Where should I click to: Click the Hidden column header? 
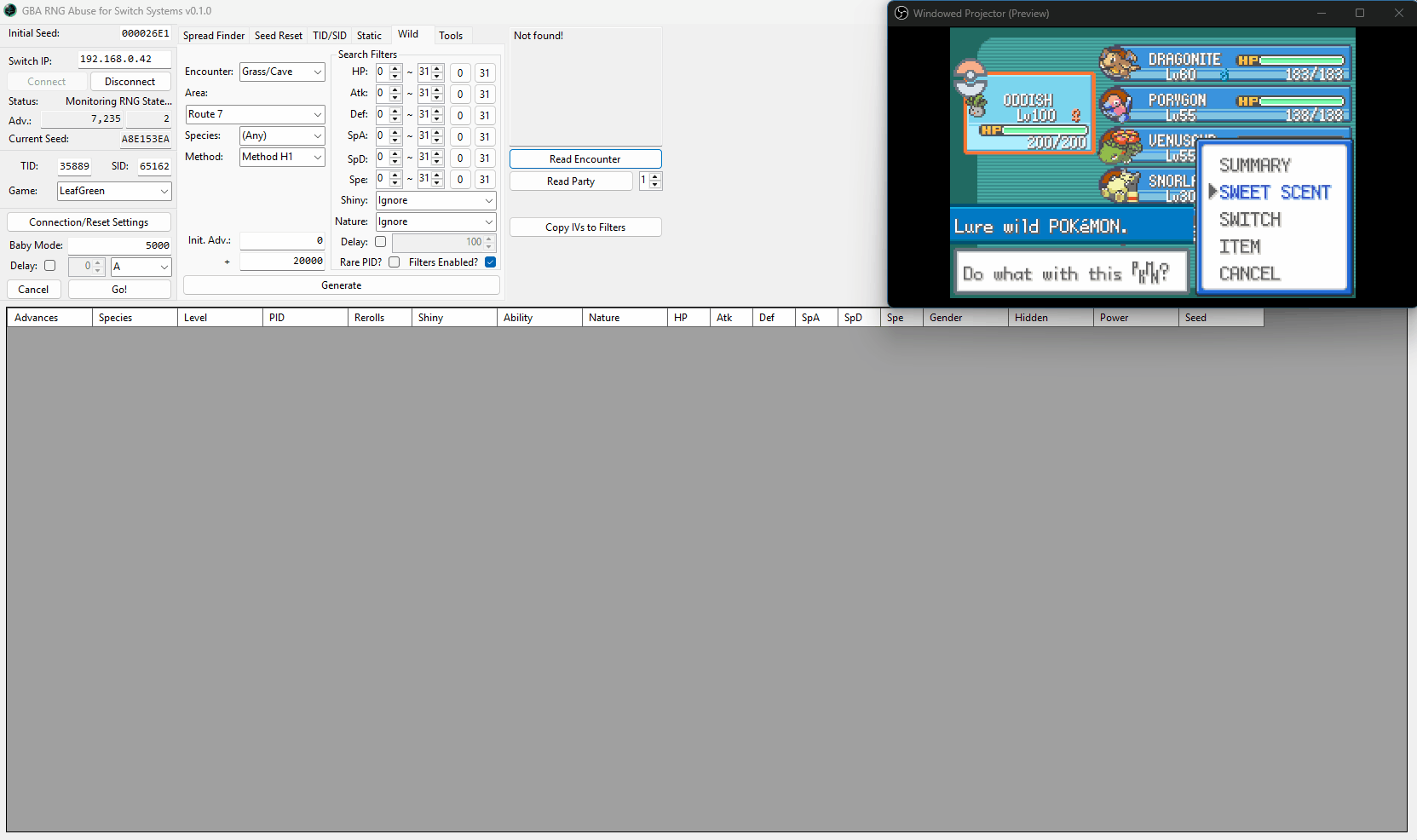click(x=1051, y=318)
